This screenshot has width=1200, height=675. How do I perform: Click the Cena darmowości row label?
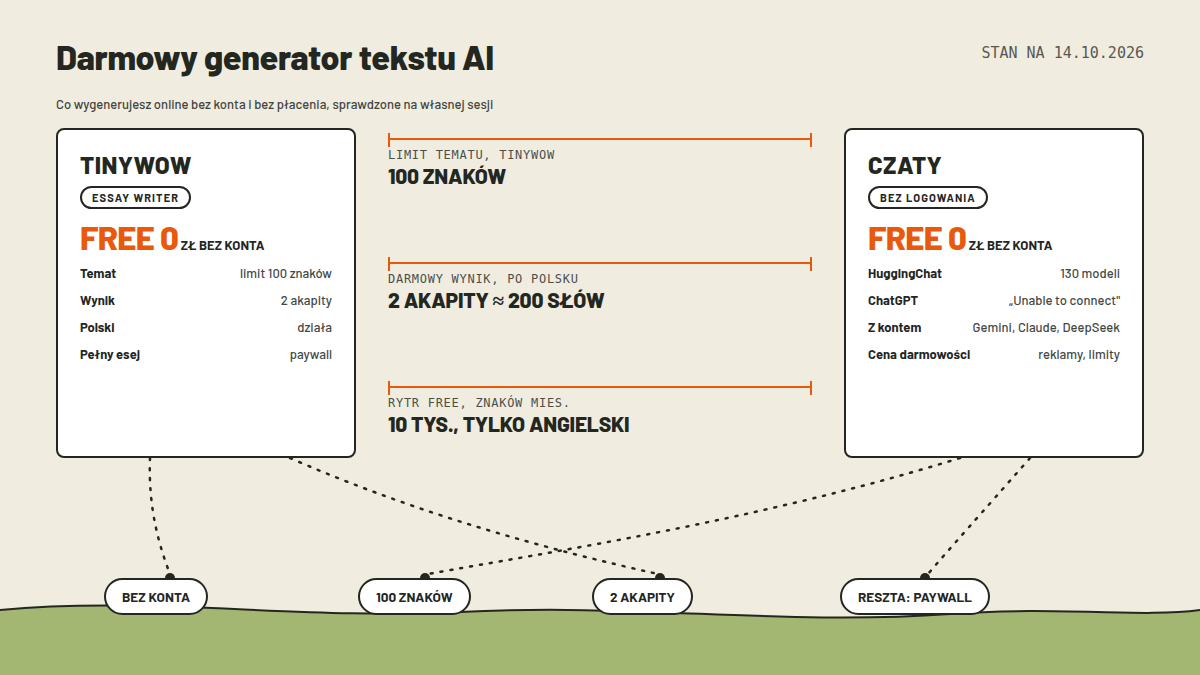[919, 355]
